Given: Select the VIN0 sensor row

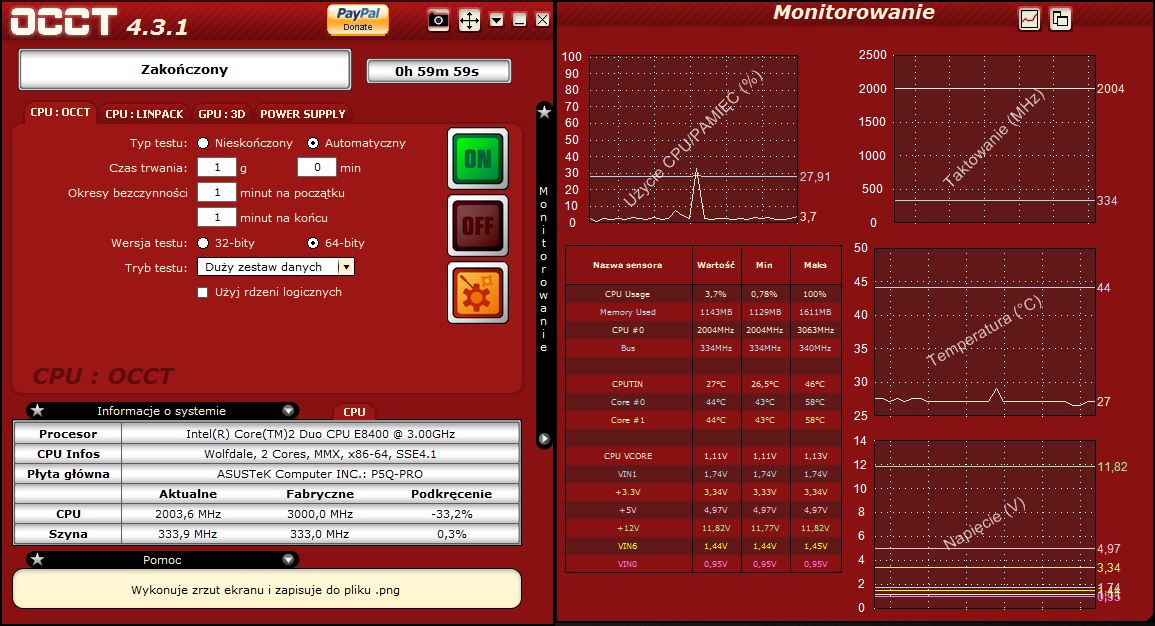Looking at the screenshot, I should [703, 564].
